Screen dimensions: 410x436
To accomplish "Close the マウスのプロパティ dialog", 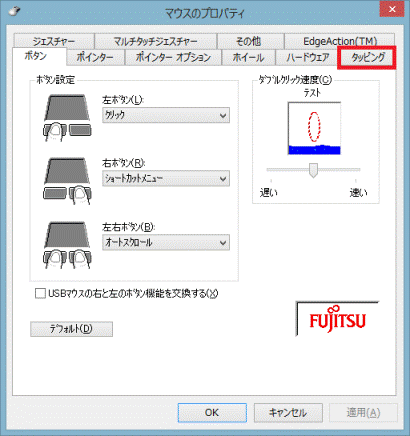I will point(392,10).
